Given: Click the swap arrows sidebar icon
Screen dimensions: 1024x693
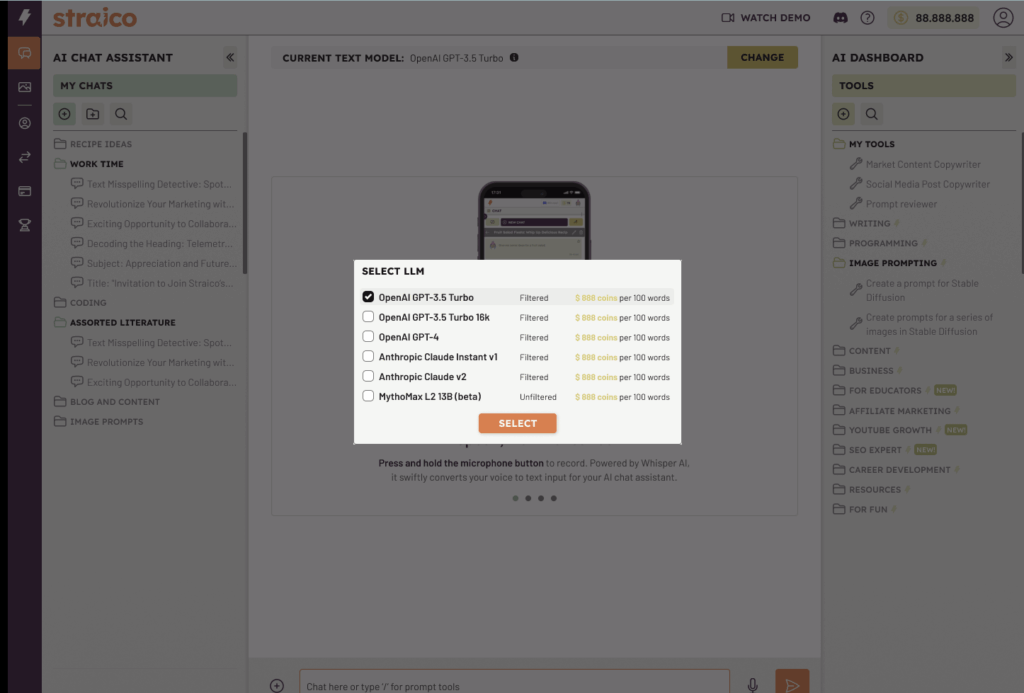Looking at the screenshot, I should tap(25, 157).
